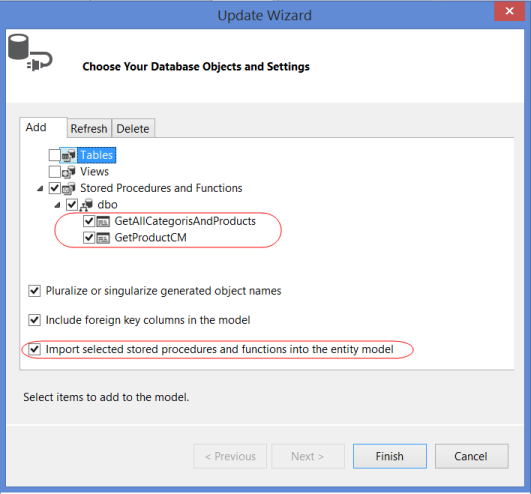Switch to the Refresh tab
The image size is (531, 494).
pyautogui.click(x=89, y=128)
